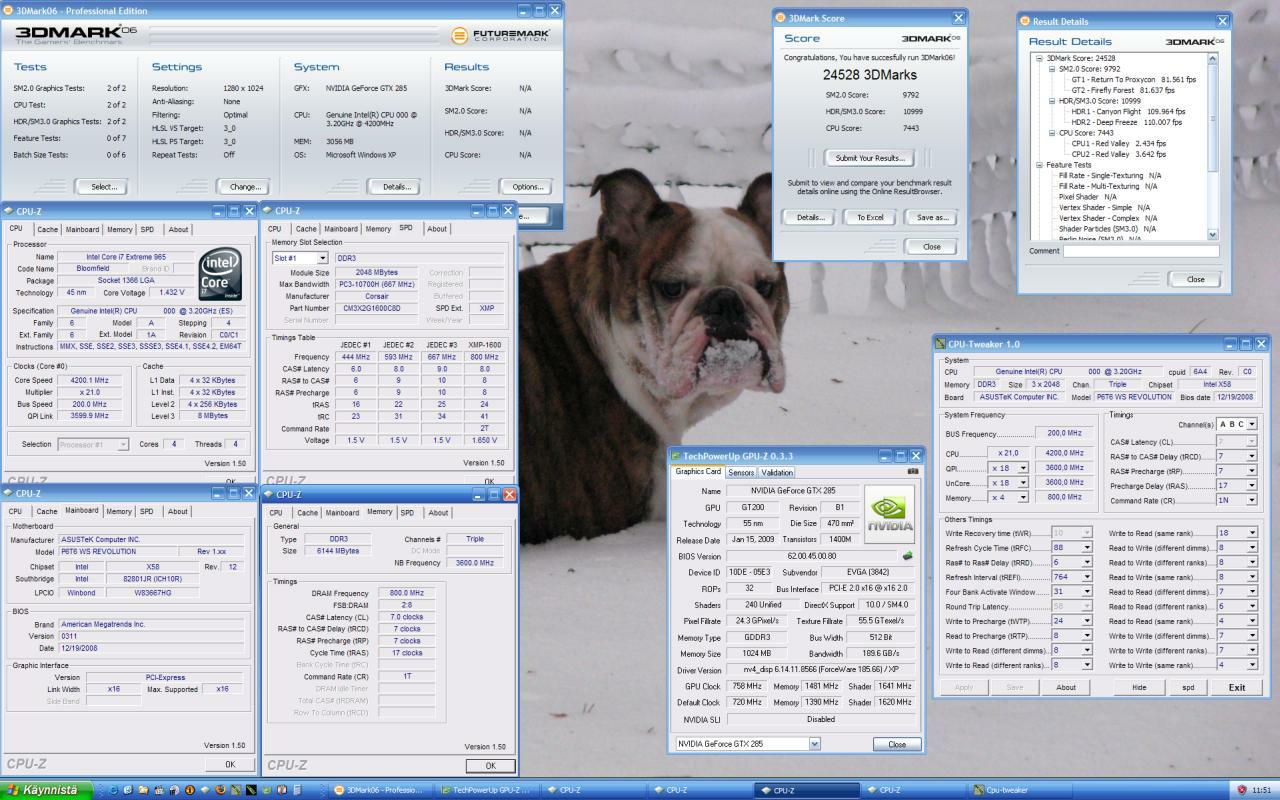Switch to the Validation tab in GPU-Z
The width and height of the screenshot is (1280, 800).
777,472
